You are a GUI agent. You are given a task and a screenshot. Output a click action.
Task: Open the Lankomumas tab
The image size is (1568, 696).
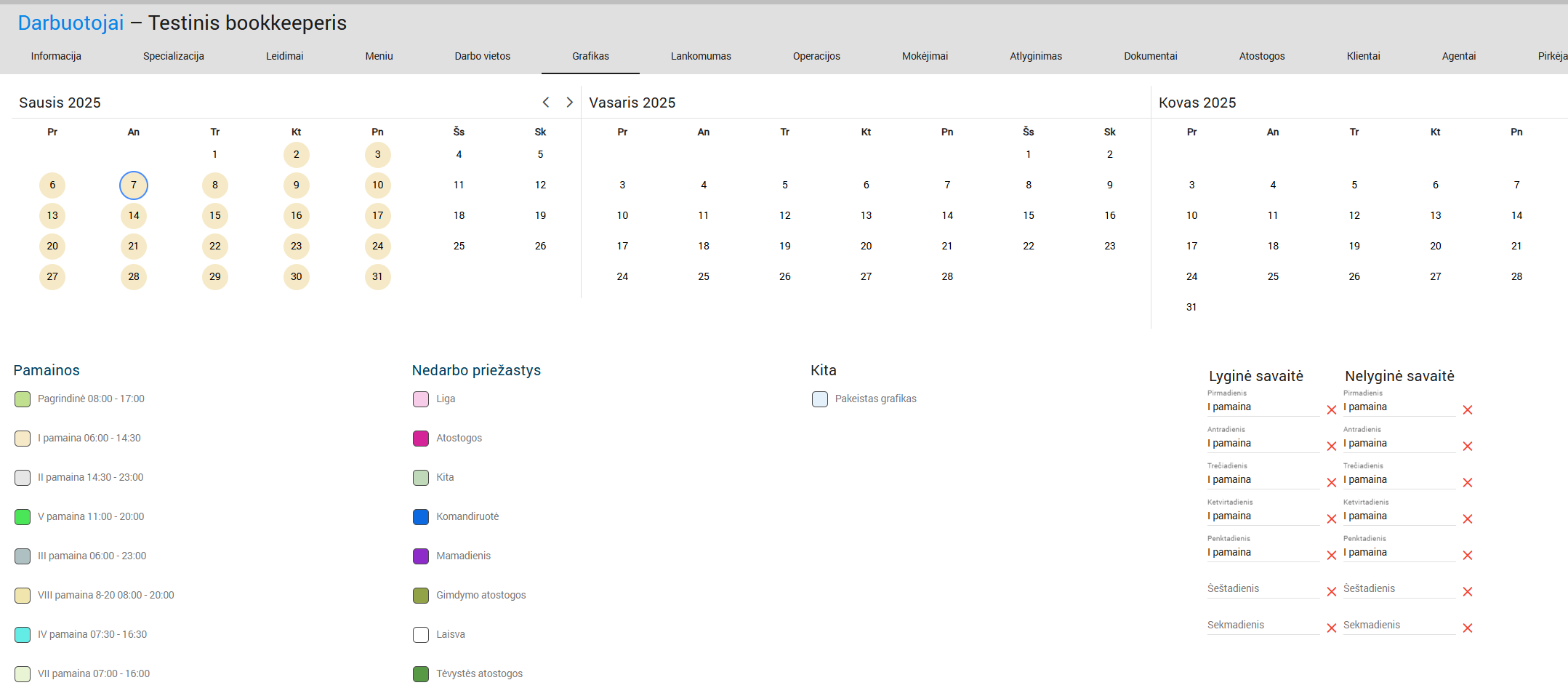point(701,56)
